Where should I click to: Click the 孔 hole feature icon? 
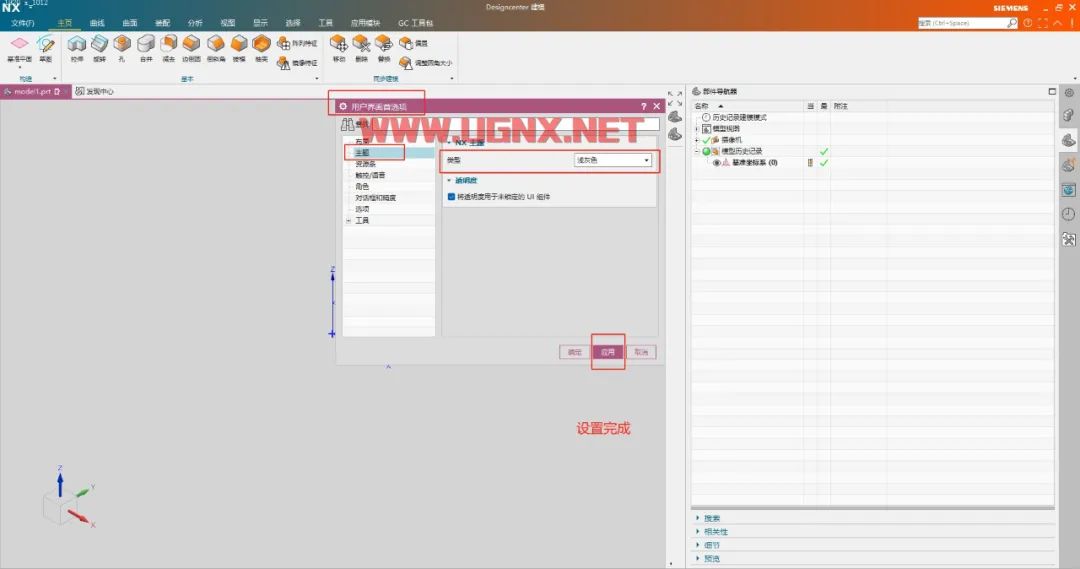122,44
